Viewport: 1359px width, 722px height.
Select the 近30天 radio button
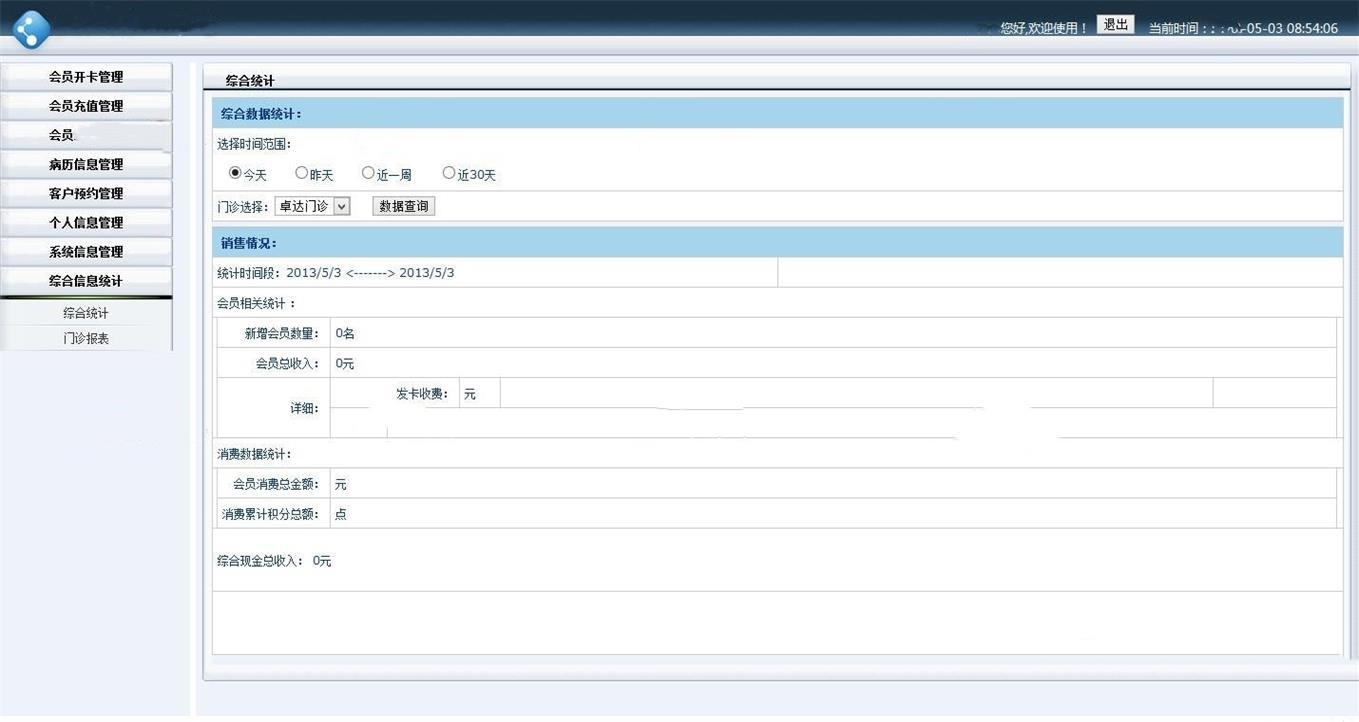449,173
